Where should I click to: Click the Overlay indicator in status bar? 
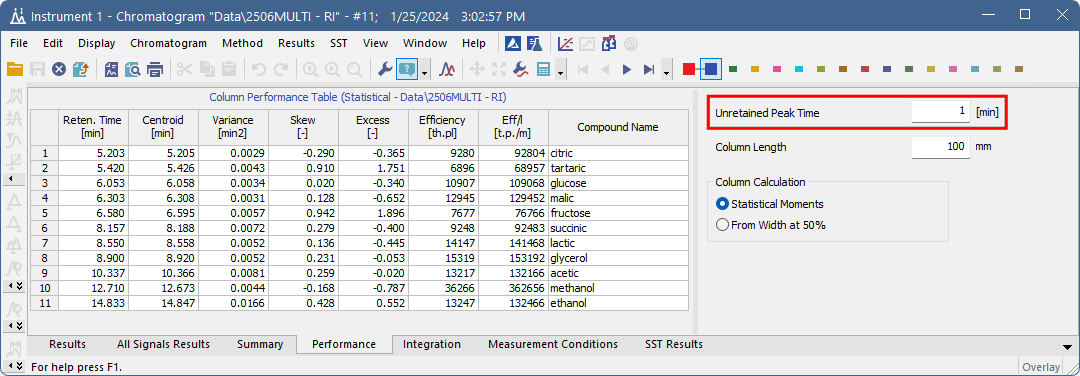click(x=1041, y=367)
